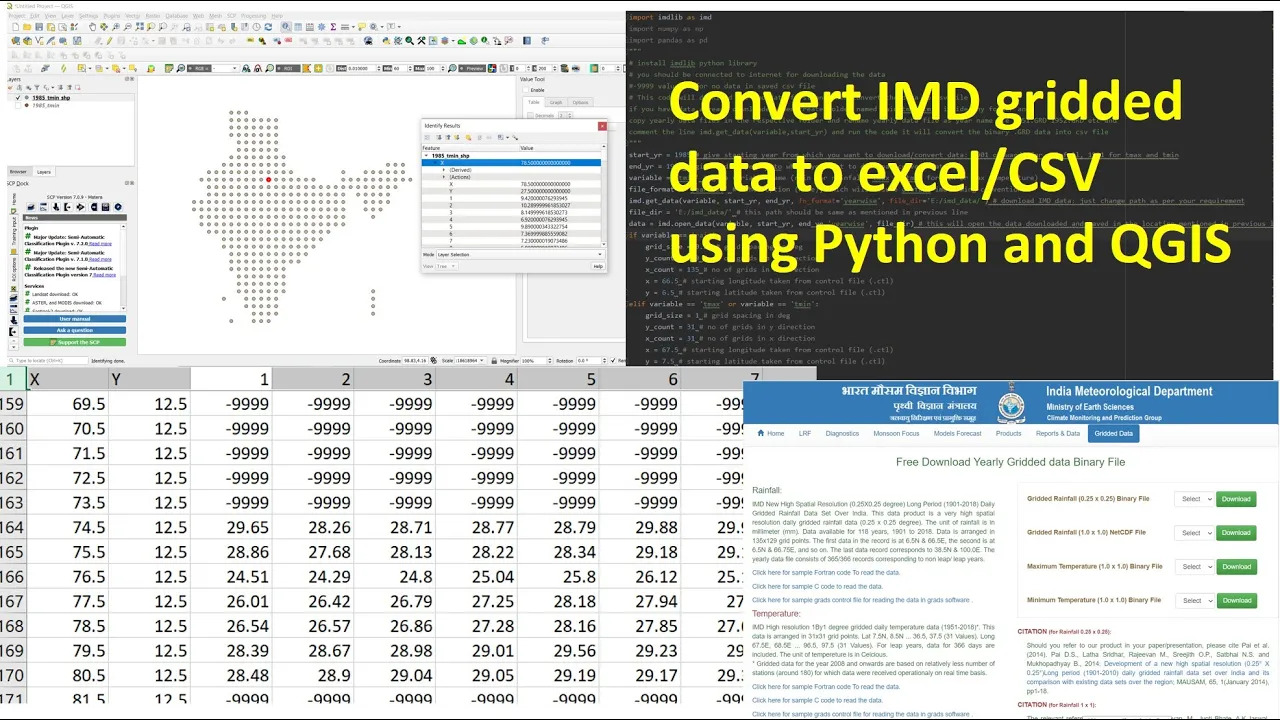Click the Processing Toolbox gear icon
The height and width of the screenshot is (720, 1280).
point(322,27)
